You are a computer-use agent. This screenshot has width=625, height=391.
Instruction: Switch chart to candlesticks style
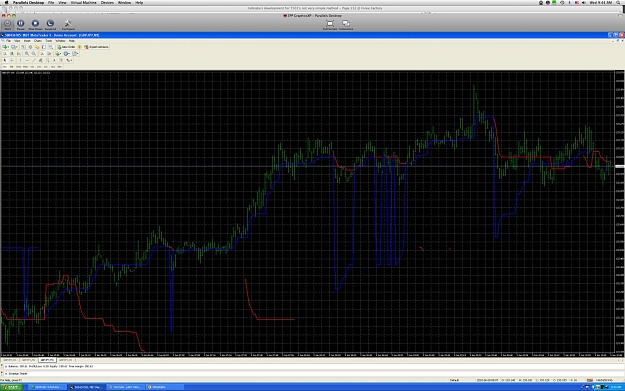coord(12,53)
